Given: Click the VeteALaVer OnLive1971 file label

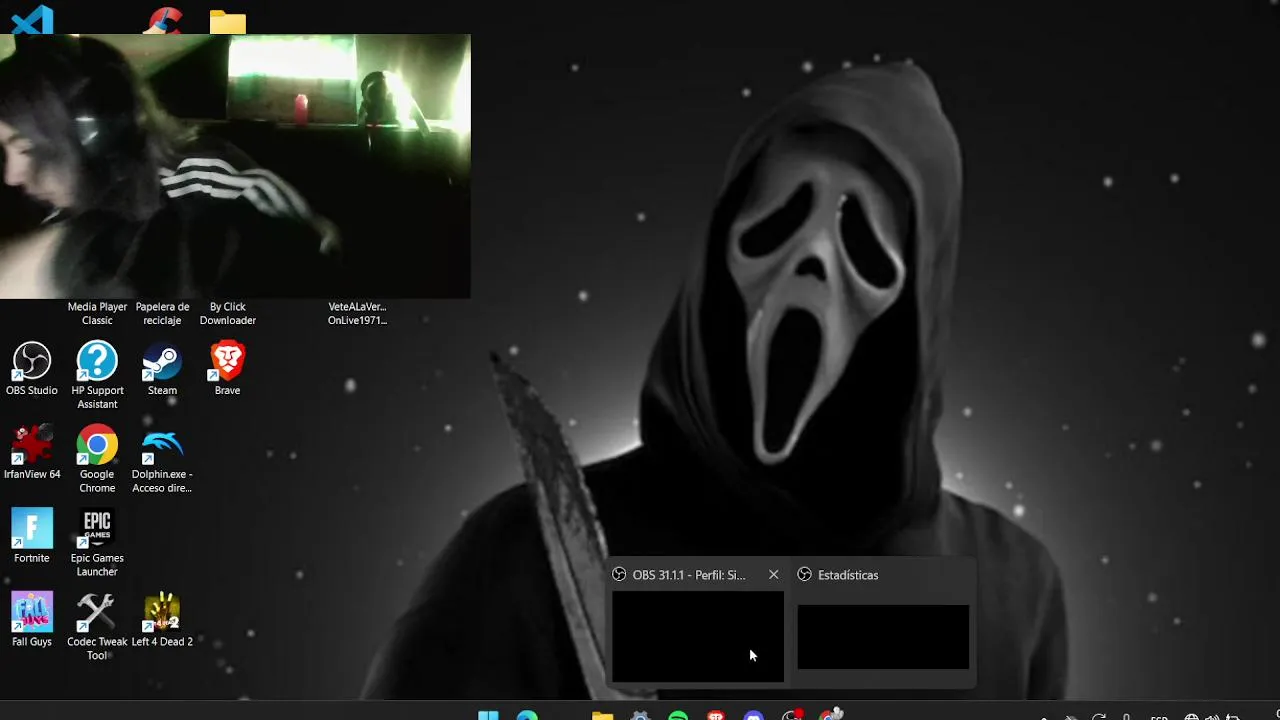Looking at the screenshot, I should pyautogui.click(x=357, y=314).
